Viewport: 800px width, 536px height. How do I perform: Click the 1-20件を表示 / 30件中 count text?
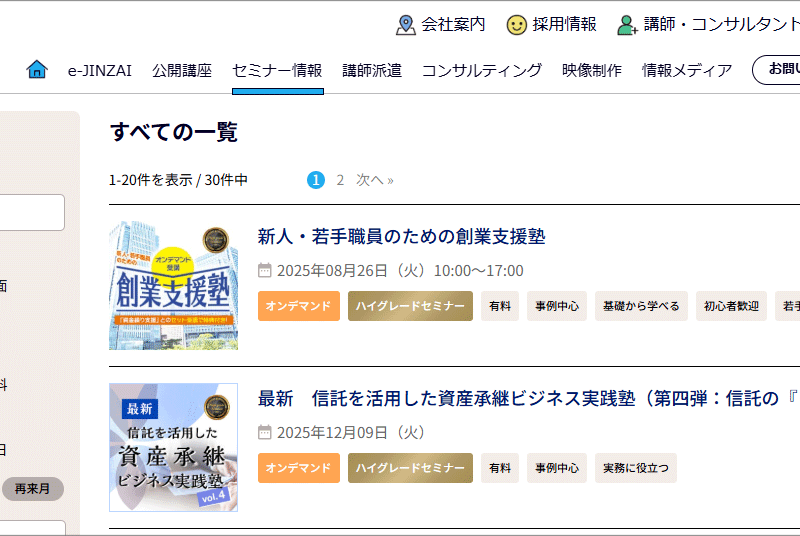(178, 180)
